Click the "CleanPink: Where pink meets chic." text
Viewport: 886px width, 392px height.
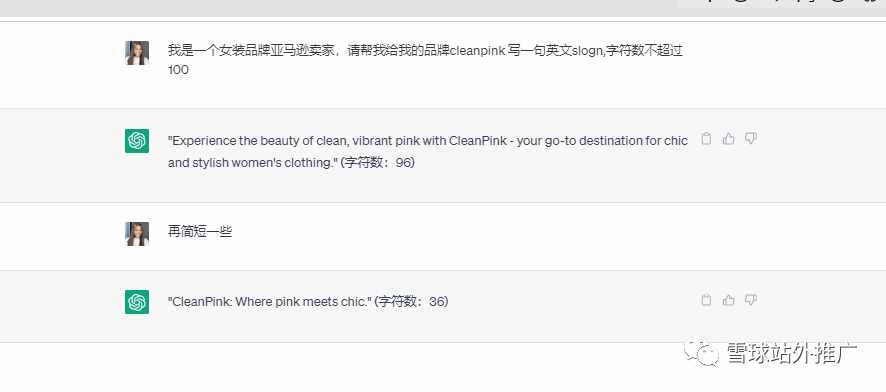click(x=268, y=302)
